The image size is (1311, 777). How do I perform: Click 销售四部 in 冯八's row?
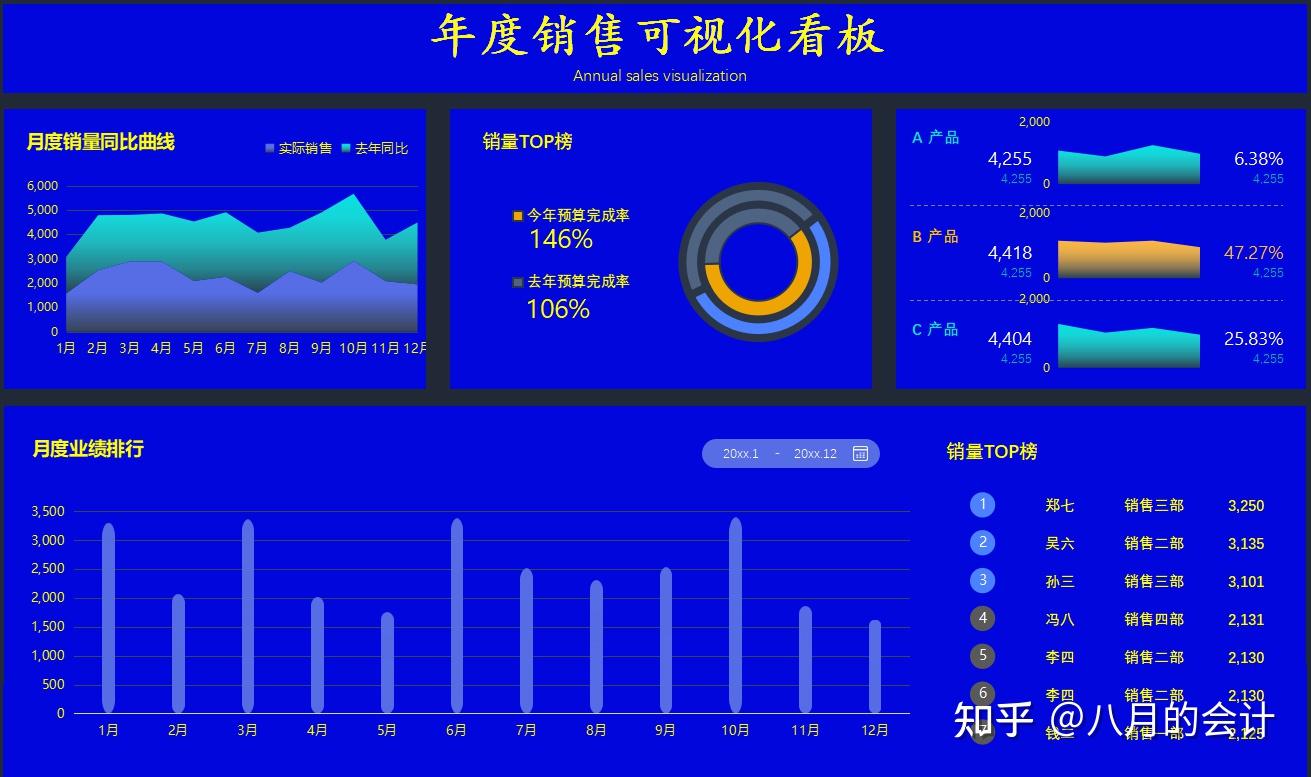pyautogui.click(x=1154, y=620)
